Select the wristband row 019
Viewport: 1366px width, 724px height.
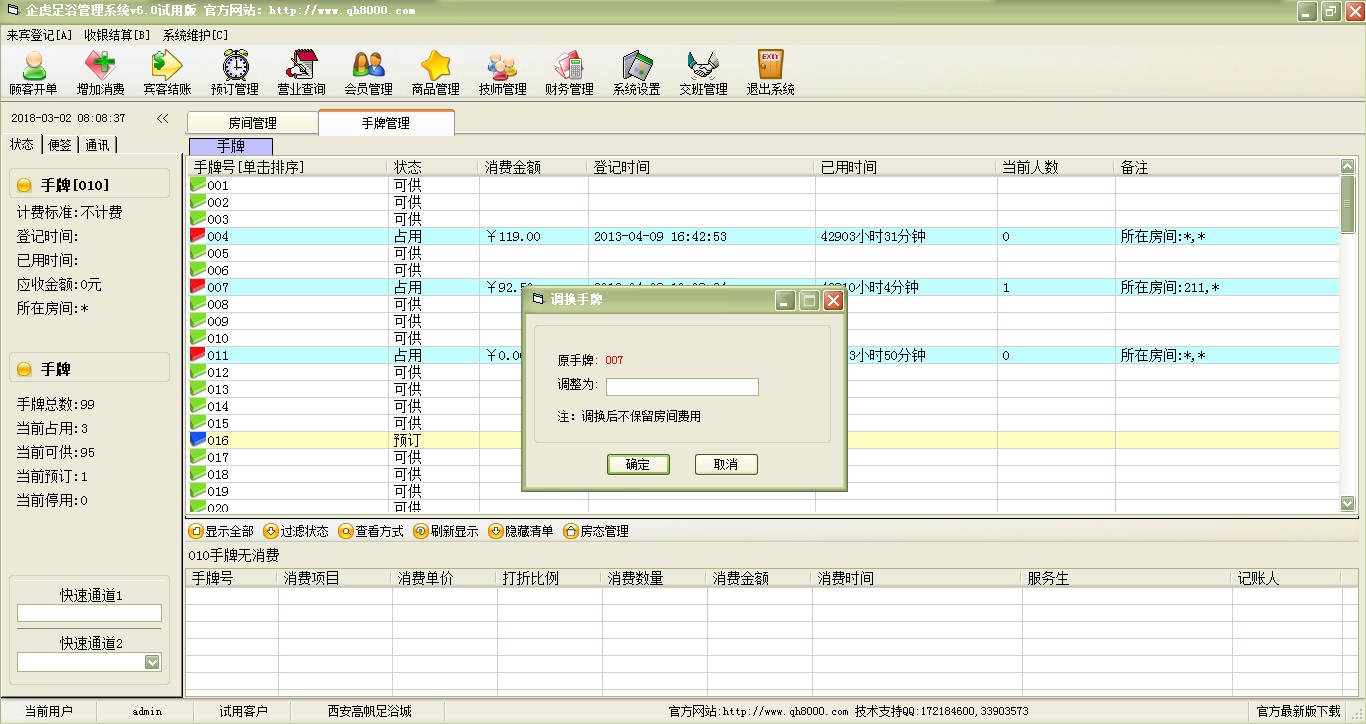[764, 491]
